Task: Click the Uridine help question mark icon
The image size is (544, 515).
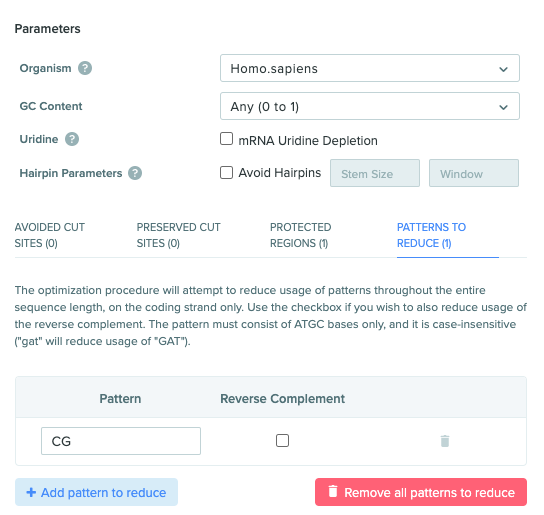Action: click(x=72, y=139)
